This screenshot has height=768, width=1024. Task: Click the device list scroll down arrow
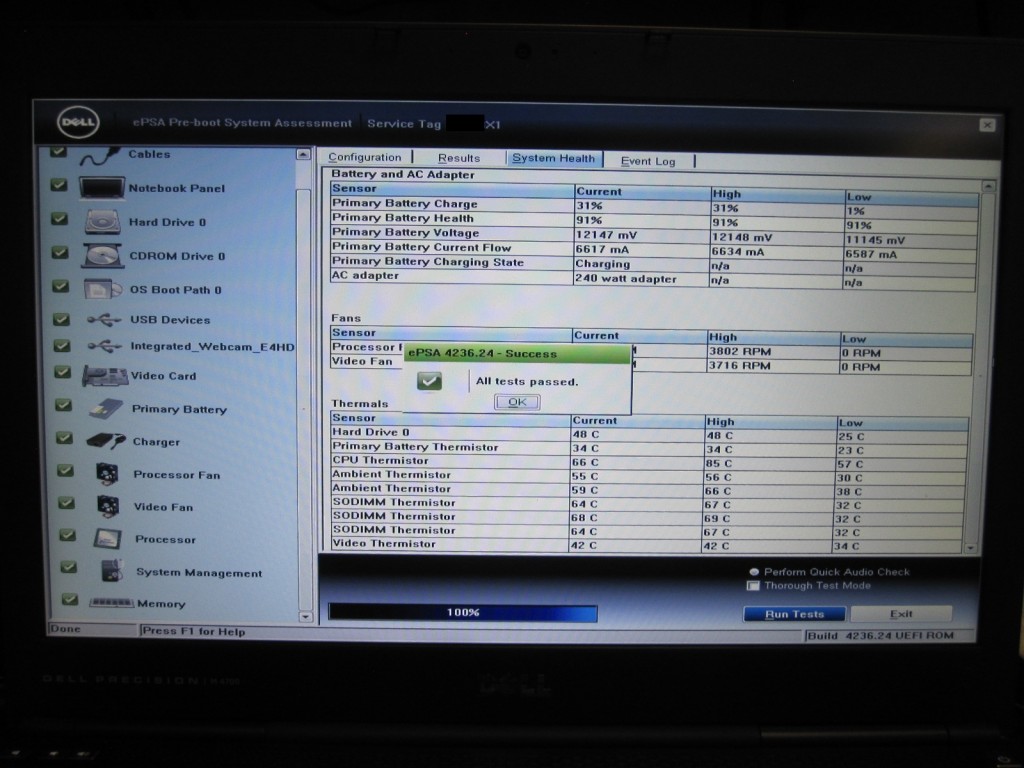pyautogui.click(x=305, y=616)
